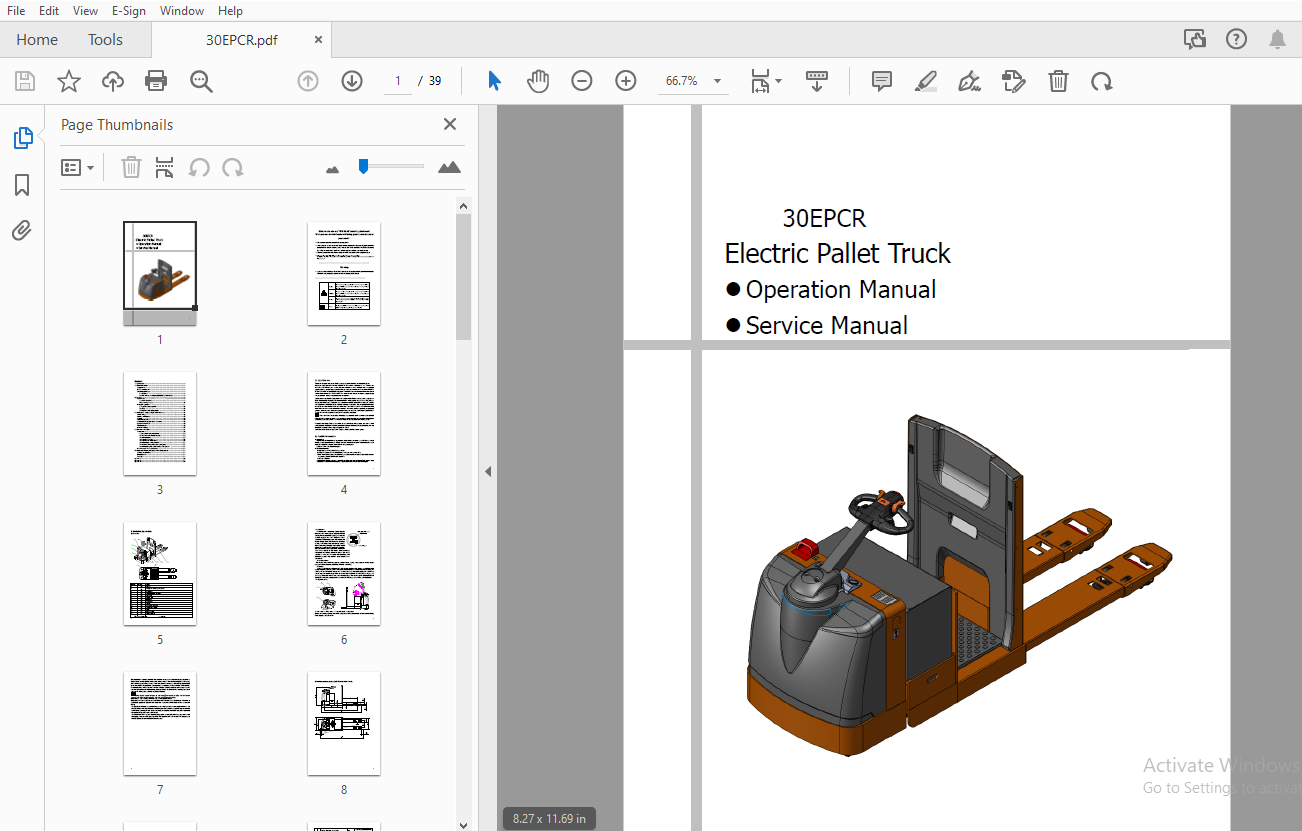Click the Delete trash icon in toolbar
Viewport: 1302px width, 831px height.
pyautogui.click(x=1058, y=81)
